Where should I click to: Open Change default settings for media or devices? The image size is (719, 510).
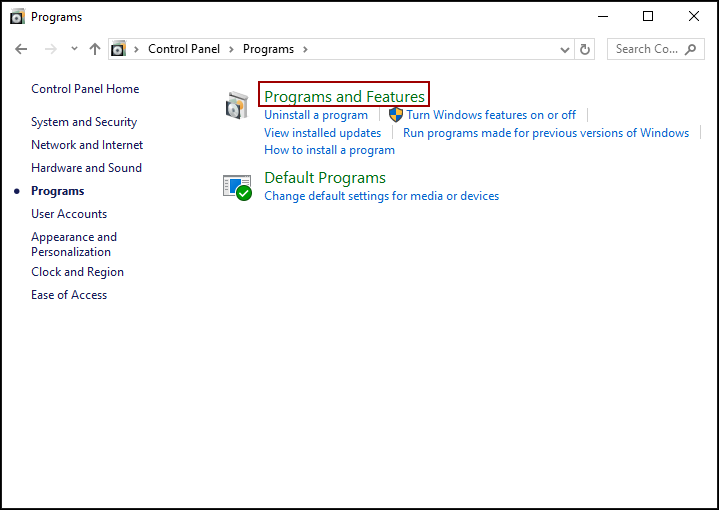[382, 196]
